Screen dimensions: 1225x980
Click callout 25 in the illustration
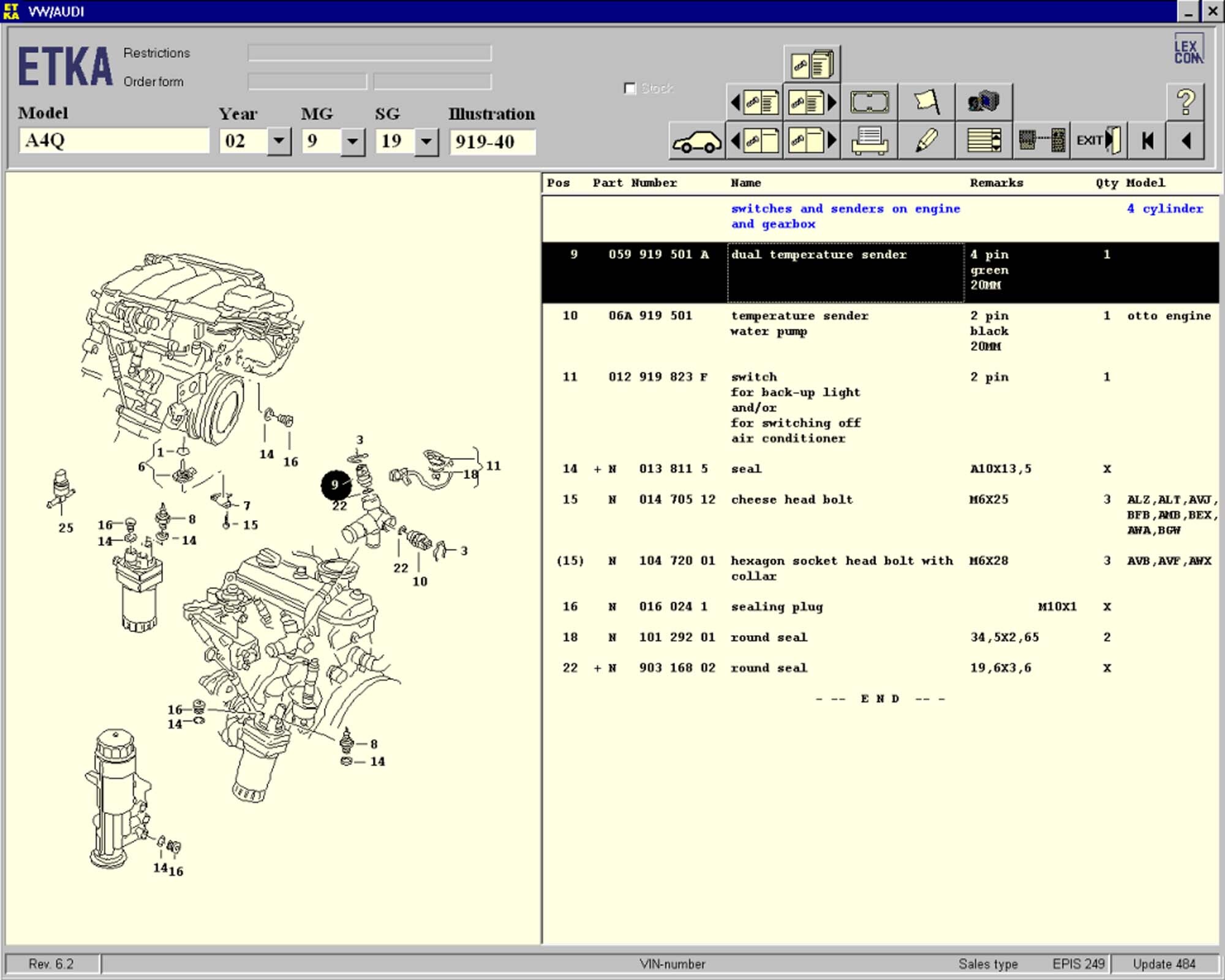click(x=66, y=528)
